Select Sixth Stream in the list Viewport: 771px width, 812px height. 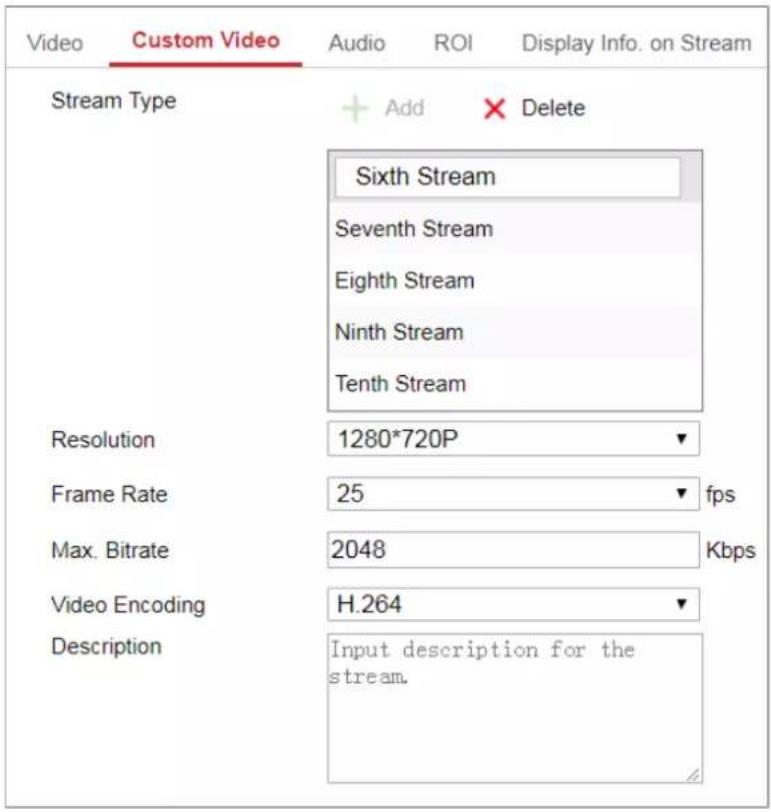pyautogui.click(x=507, y=177)
